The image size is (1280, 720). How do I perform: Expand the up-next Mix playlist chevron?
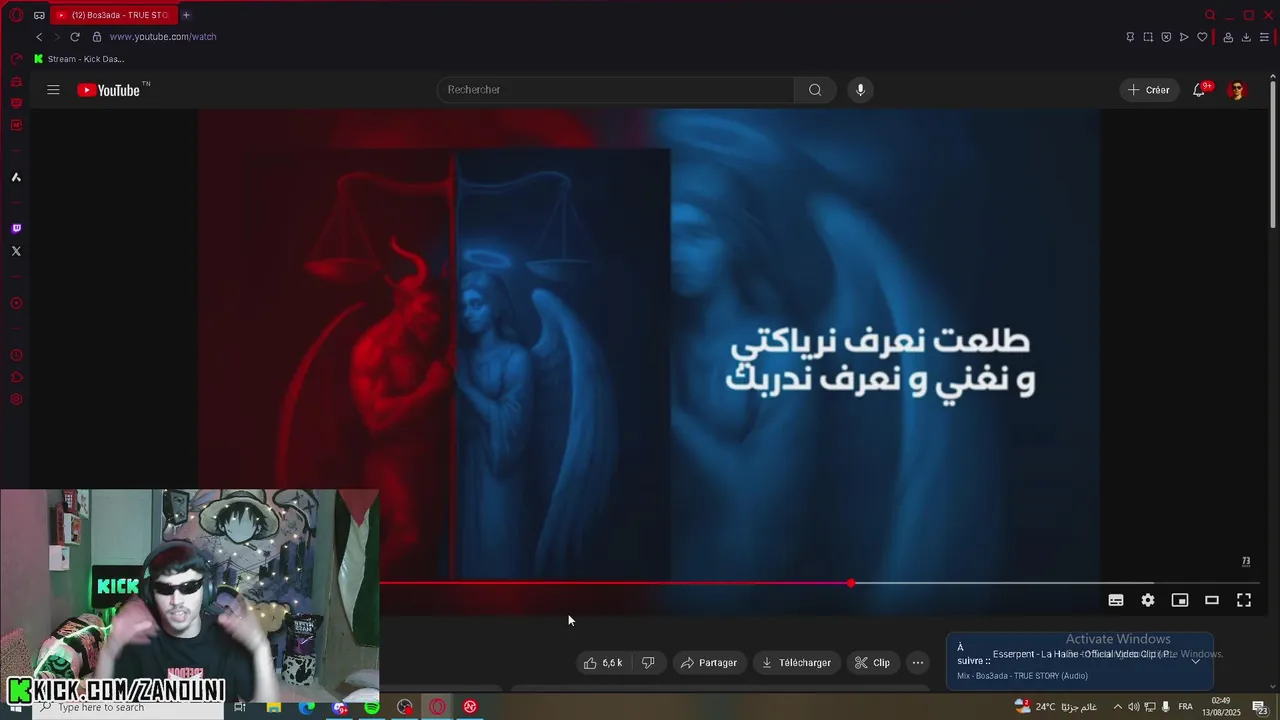point(1195,660)
